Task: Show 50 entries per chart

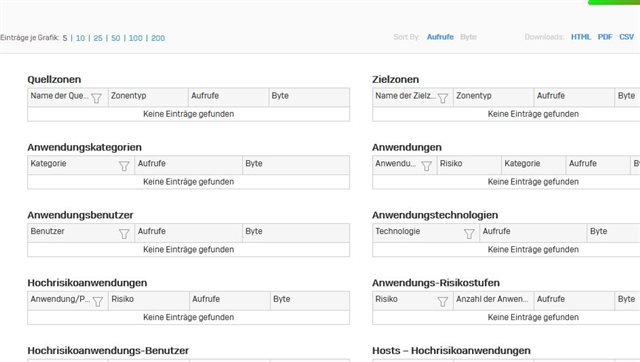Action: [x=116, y=38]
